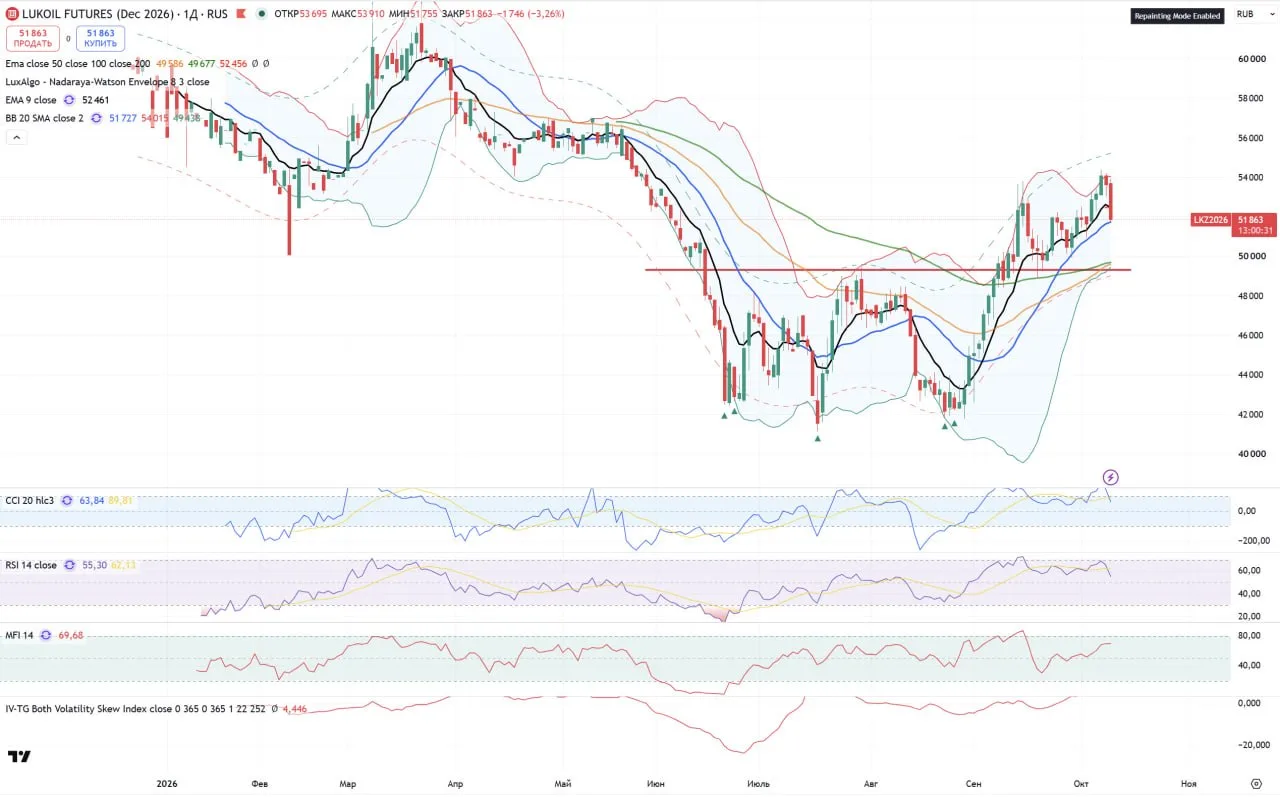Click the refresh icon beside MFI 14
The height and width of the screenshot is (797, 1280).
45,635
